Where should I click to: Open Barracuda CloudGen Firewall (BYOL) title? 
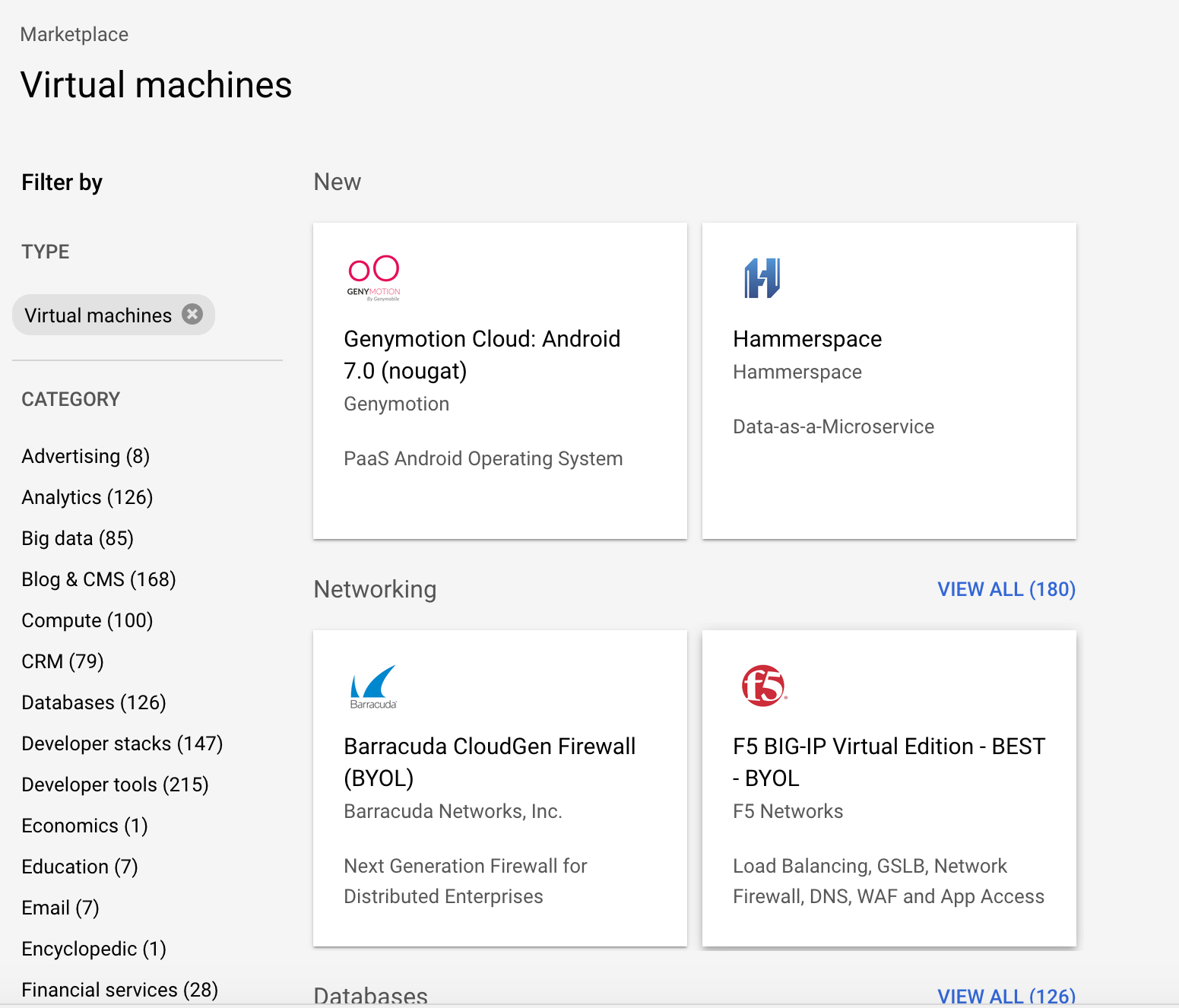pos(490,762)
